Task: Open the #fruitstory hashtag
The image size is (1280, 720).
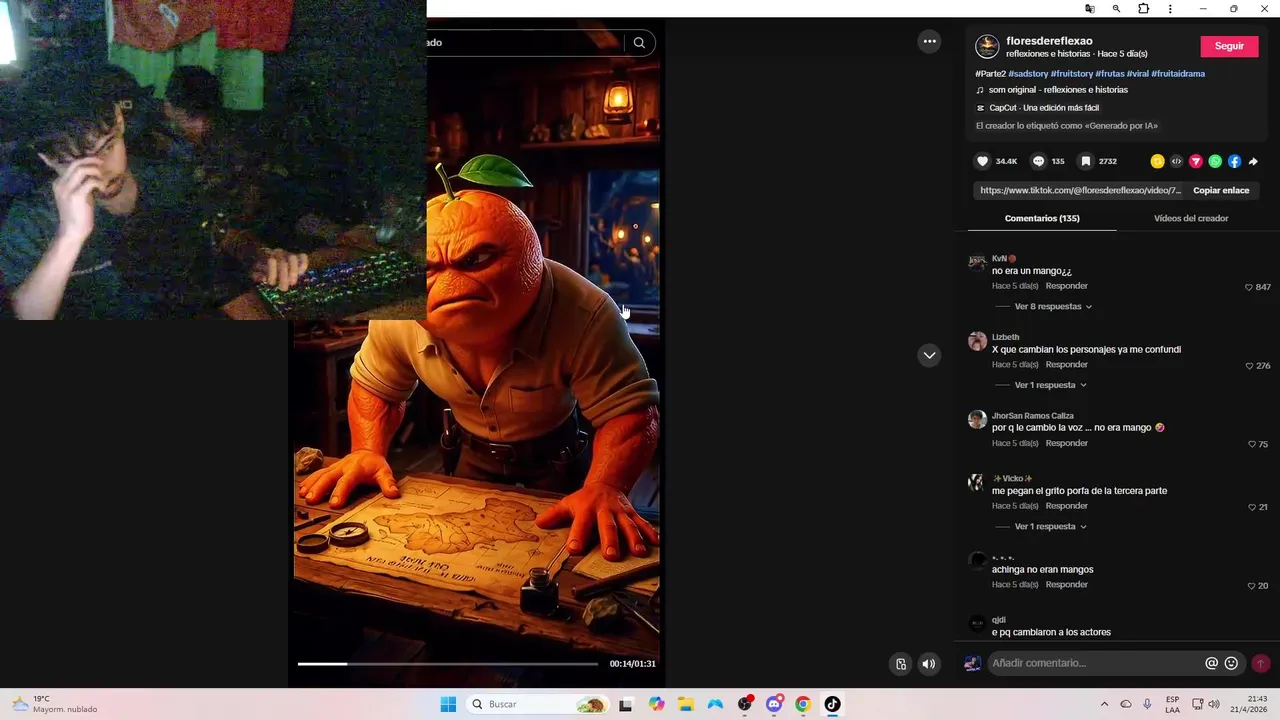Action: tap(1071, 73)
